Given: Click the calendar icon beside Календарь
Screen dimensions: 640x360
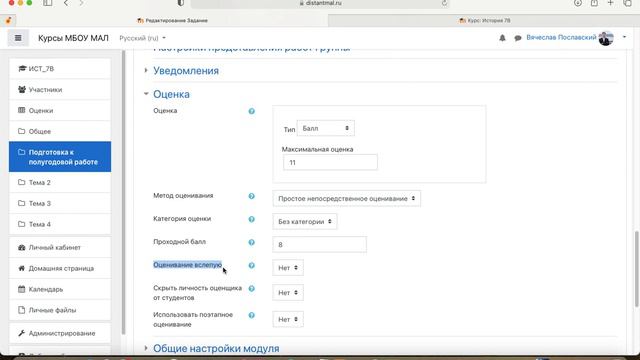Looking at the screenshot, I should point(22,289).
